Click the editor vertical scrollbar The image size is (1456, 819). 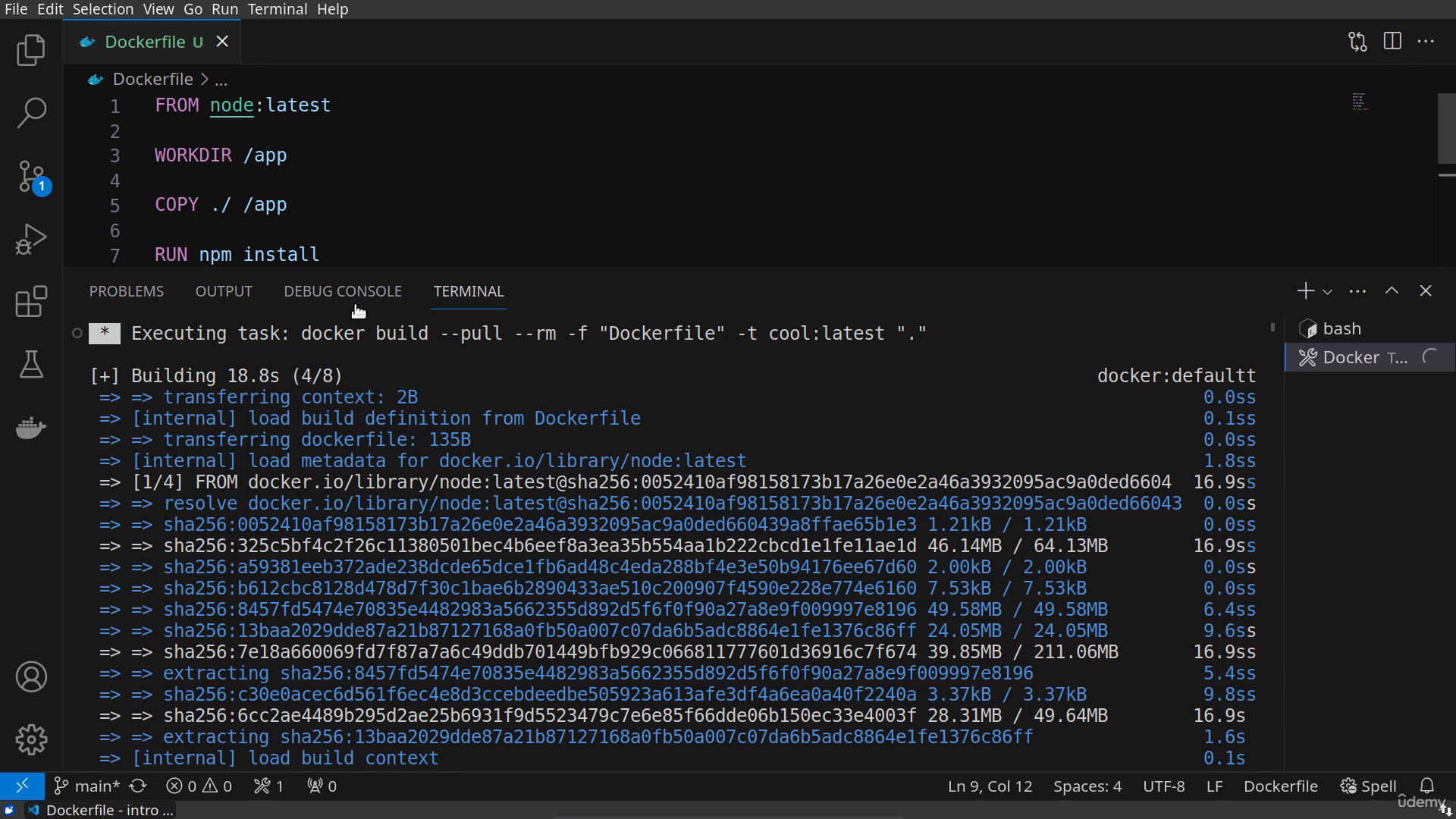click(1446, 128)
